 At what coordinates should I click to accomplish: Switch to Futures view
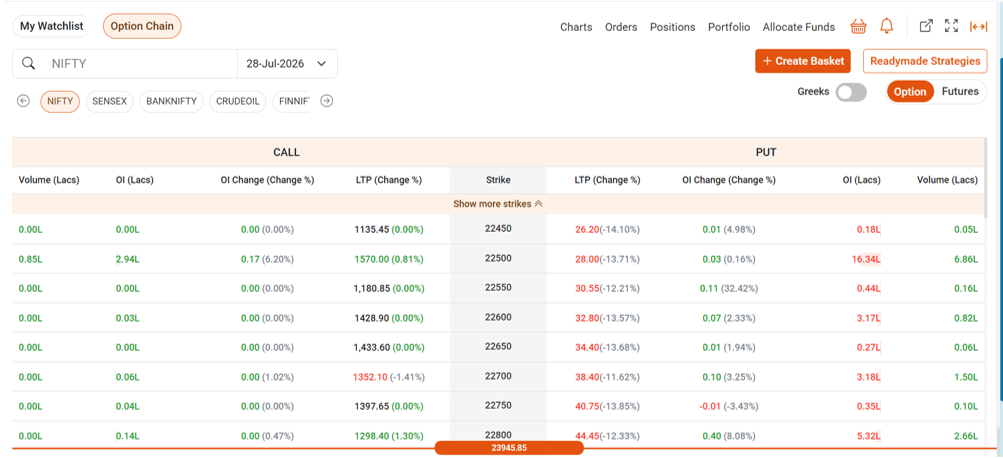click(x=960, y=91)
